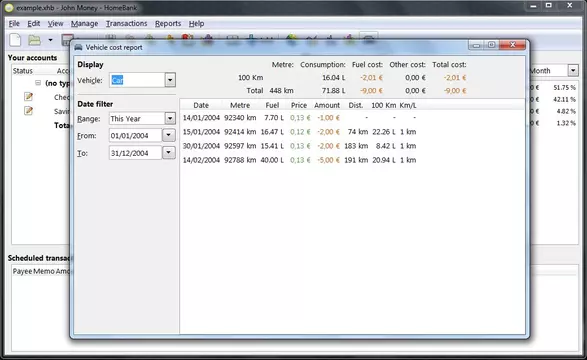Open the recent files arrow beside Open
The image size is (587, 360).
(50, 40)
